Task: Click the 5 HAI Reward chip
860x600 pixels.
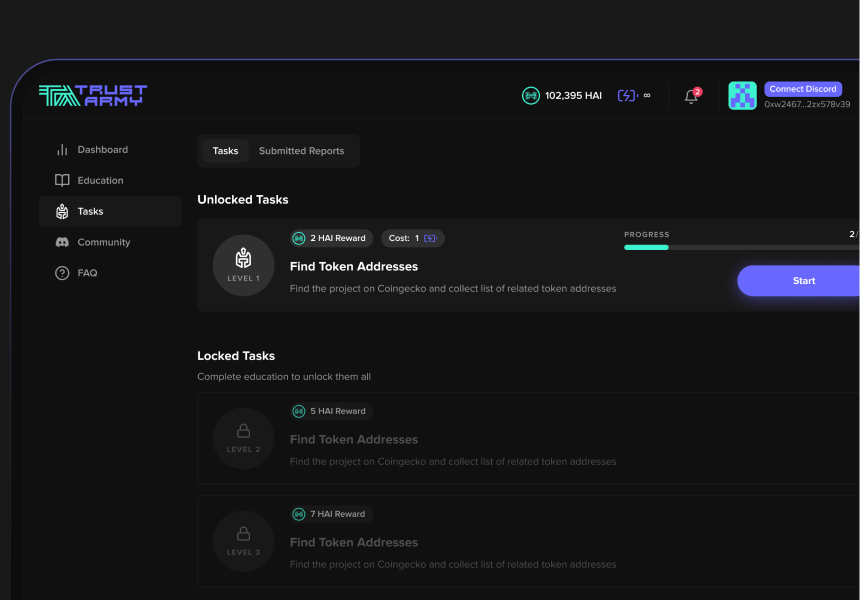Action: click(x=331, y=411)
